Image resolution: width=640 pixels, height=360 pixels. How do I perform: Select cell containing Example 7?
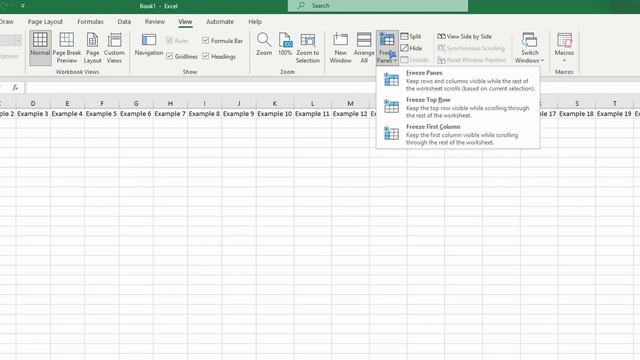pyautogui.click(x=170, y=114)
